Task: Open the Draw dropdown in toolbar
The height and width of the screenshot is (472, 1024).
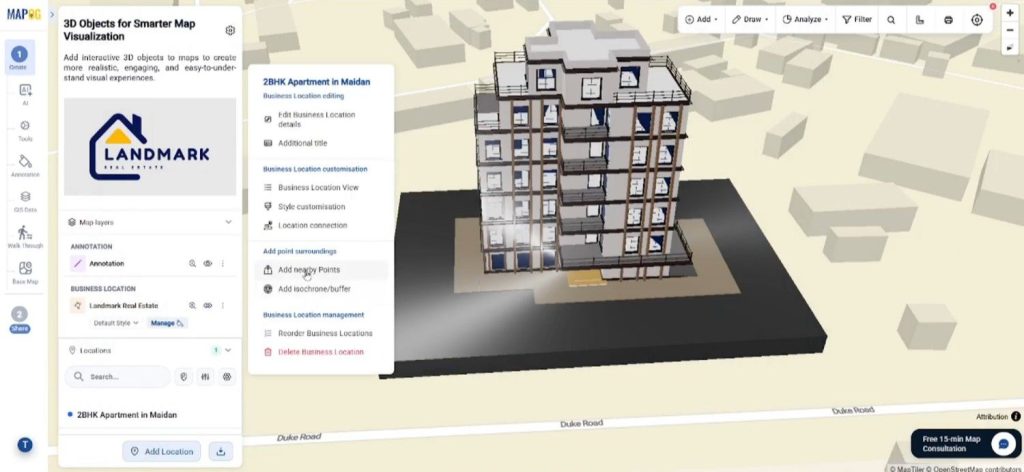Action: (x=750, y=20)
